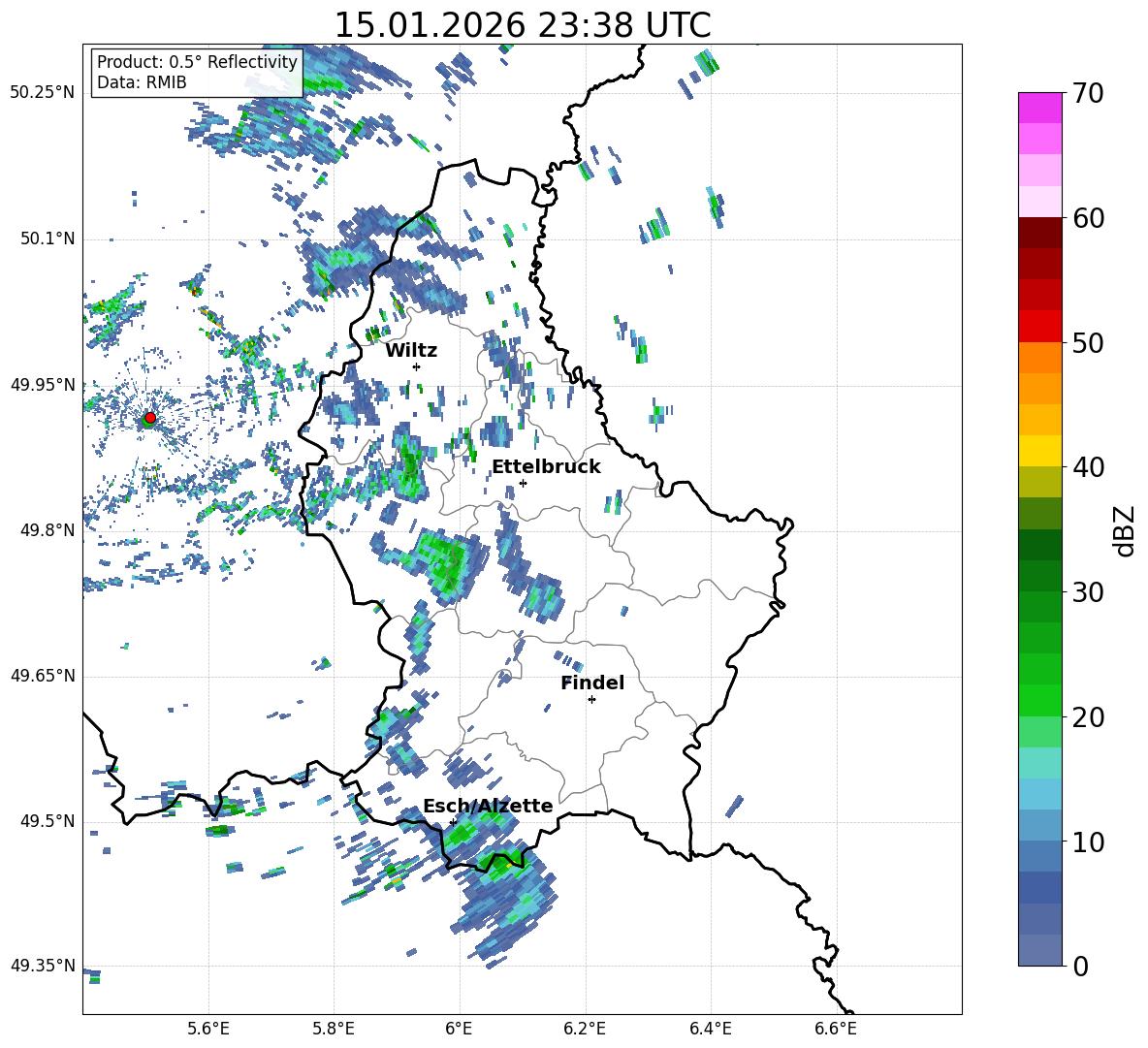Click the red radar site marker

coord(150,418)
